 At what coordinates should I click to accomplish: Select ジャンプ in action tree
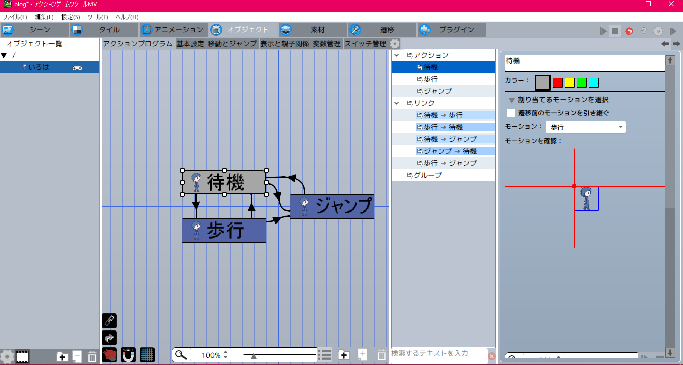click(443, 91)
